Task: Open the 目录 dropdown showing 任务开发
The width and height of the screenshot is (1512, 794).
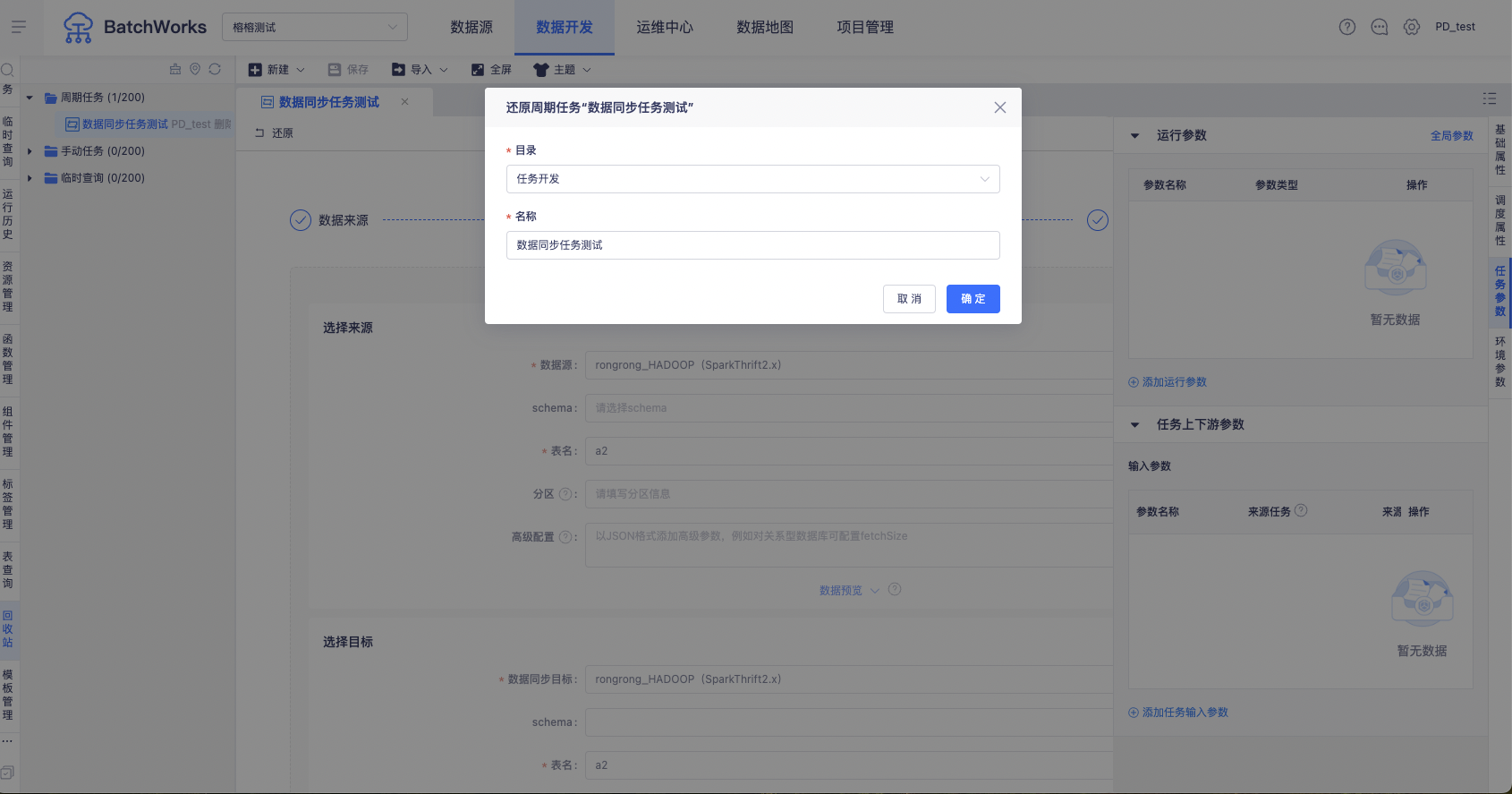Action: click(753, 179)
